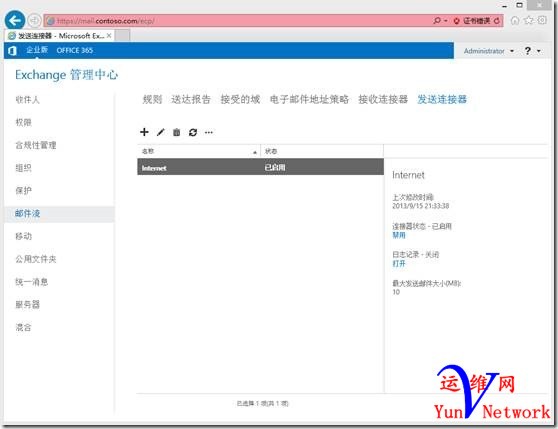The image size is (558, 429).
Task: Open 合规性管理 in the left navigation
Action: point(36,145)
